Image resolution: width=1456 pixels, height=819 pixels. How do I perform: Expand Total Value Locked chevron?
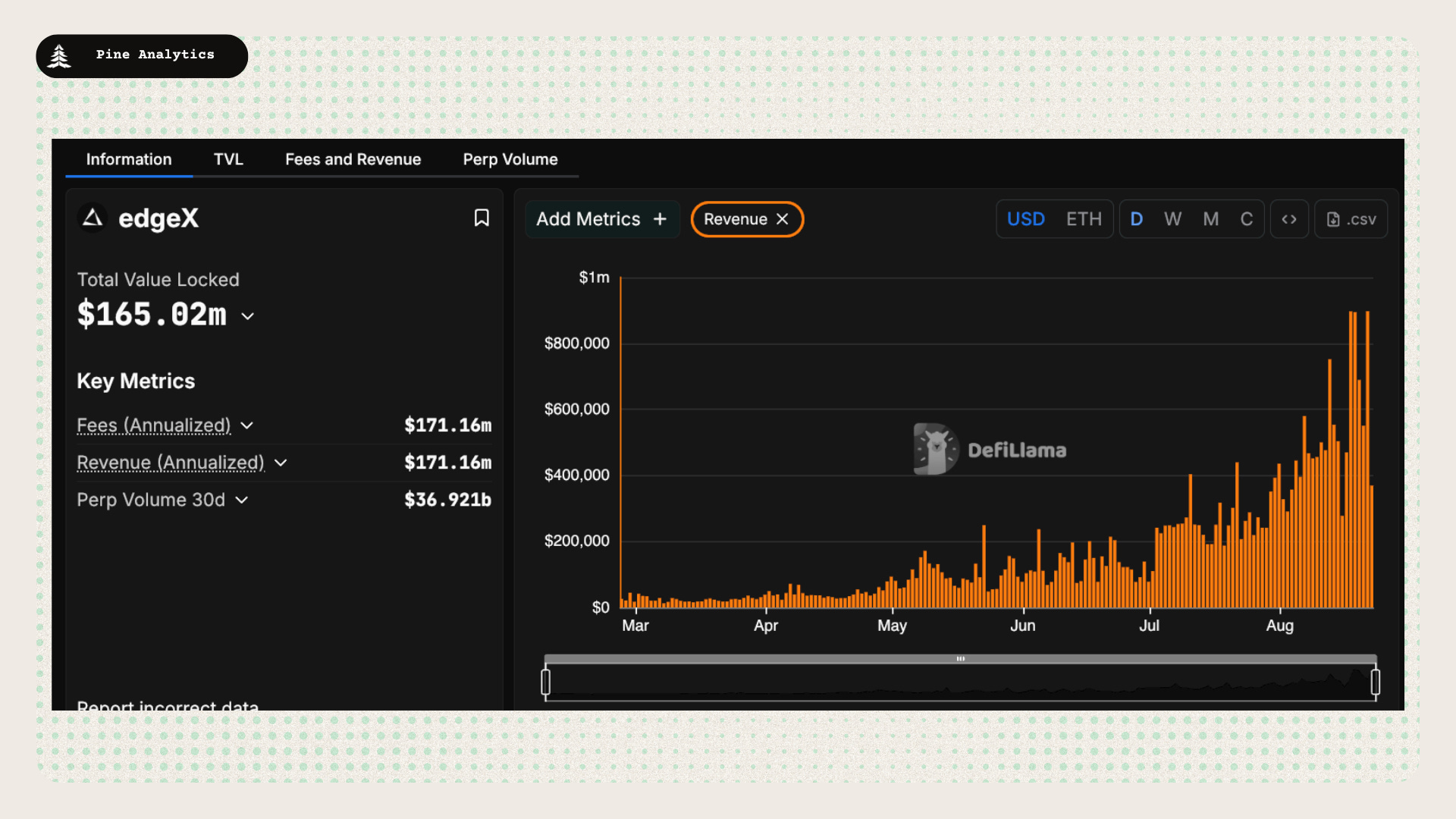(x=247, y=316)
